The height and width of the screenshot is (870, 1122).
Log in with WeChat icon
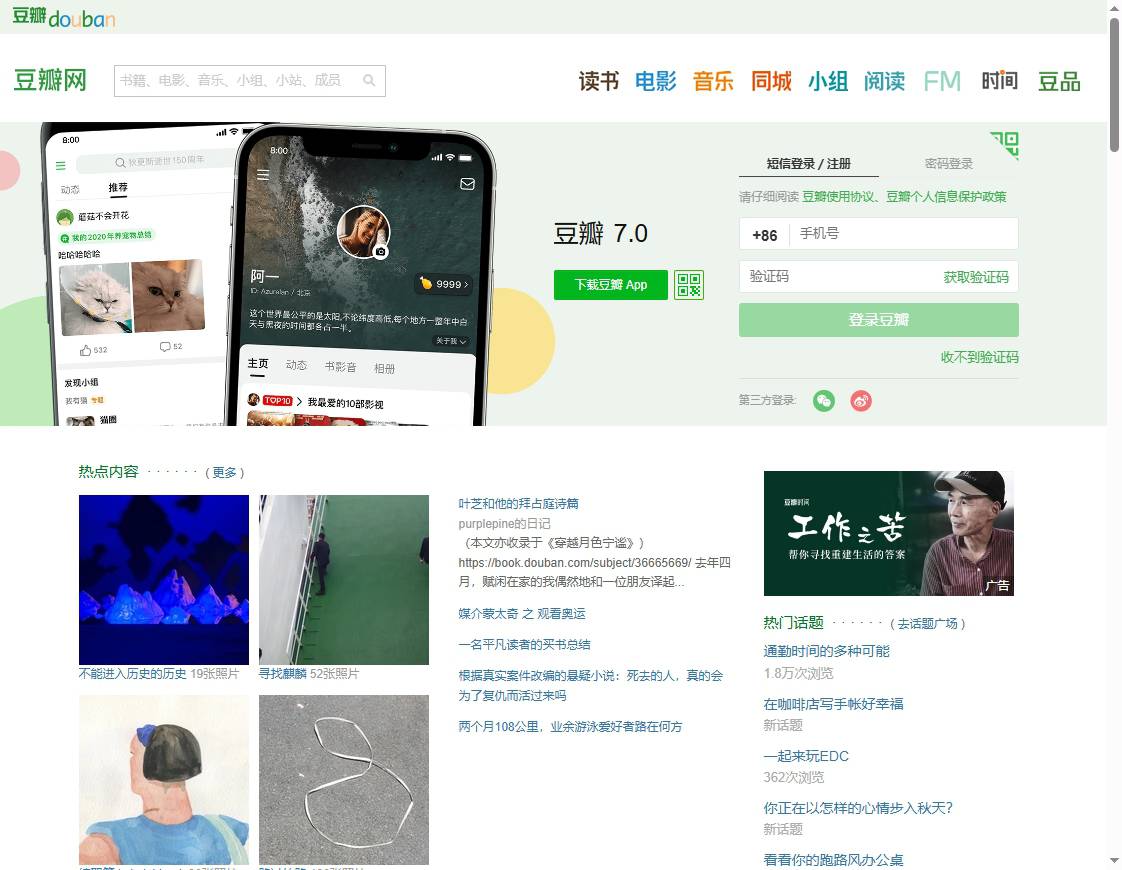click(824, 401)
